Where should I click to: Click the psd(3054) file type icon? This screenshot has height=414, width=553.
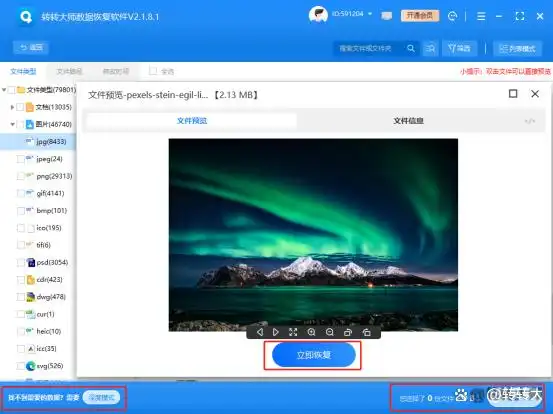(31, 262)
